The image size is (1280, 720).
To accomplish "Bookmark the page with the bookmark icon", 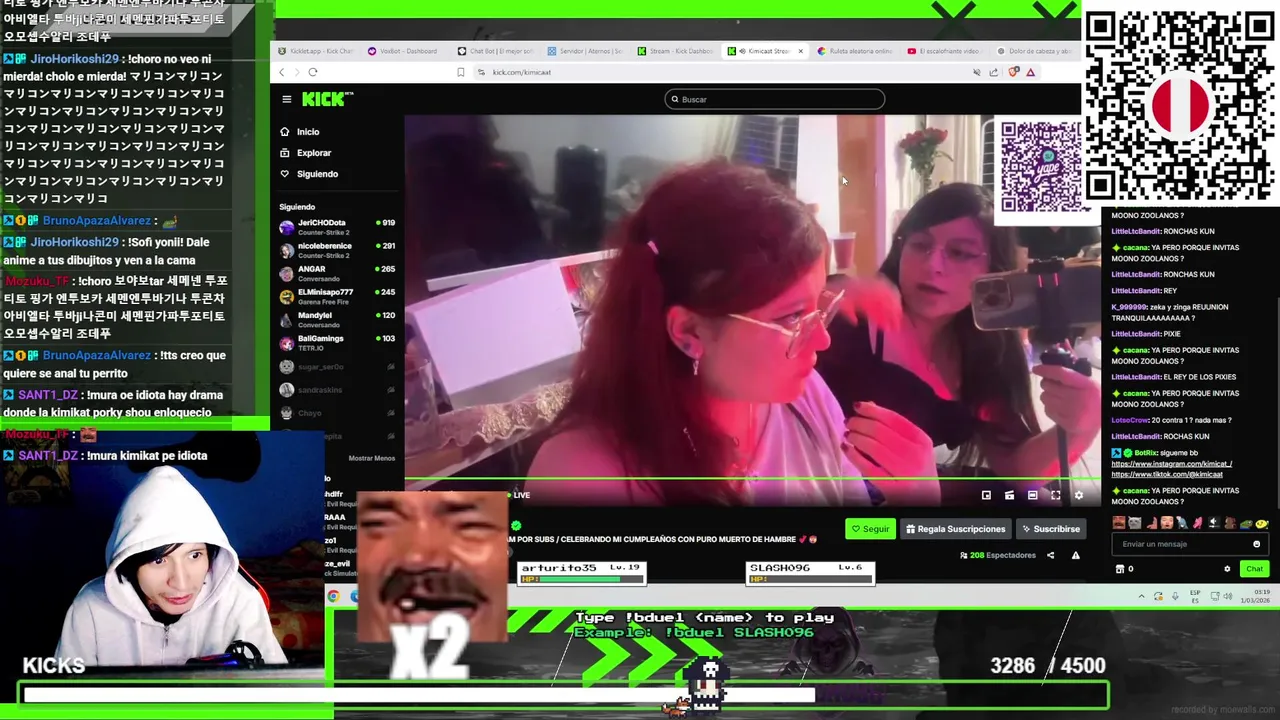I will pyautogui.click(x=460, y=72).
